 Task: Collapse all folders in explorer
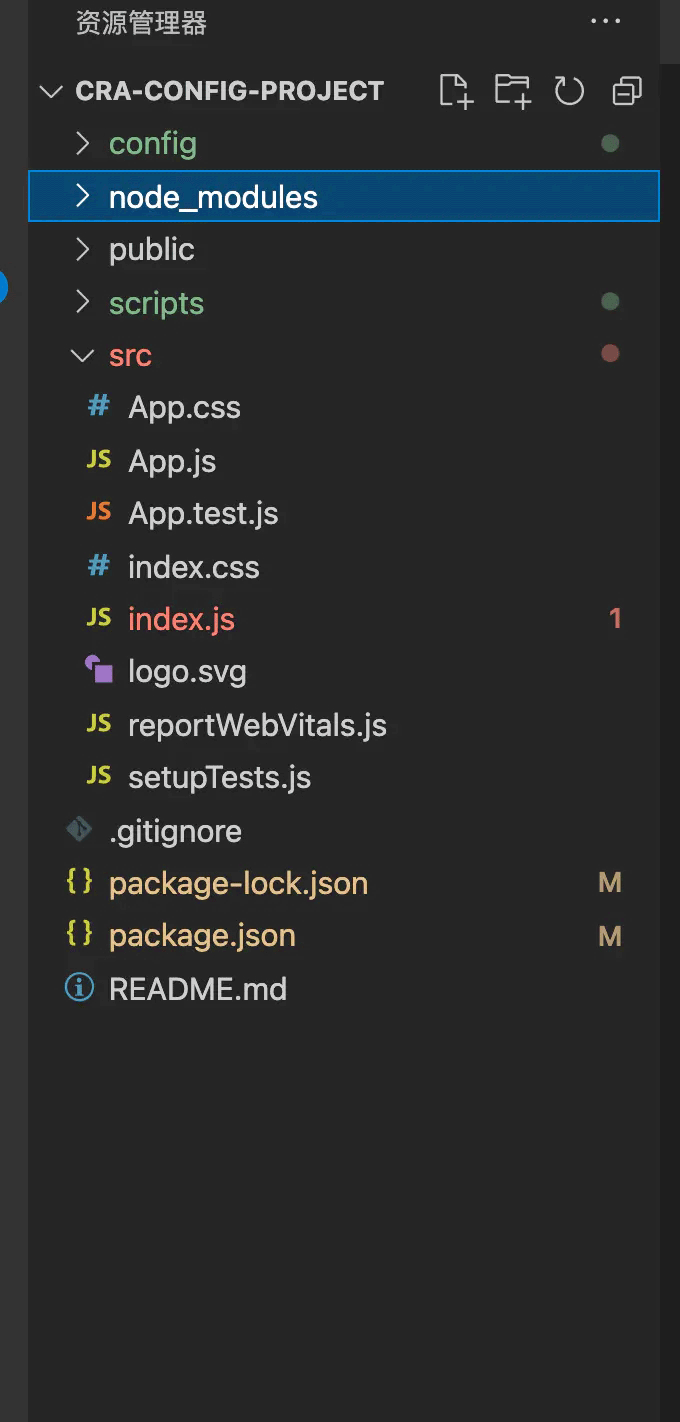(x=627, y=91)
